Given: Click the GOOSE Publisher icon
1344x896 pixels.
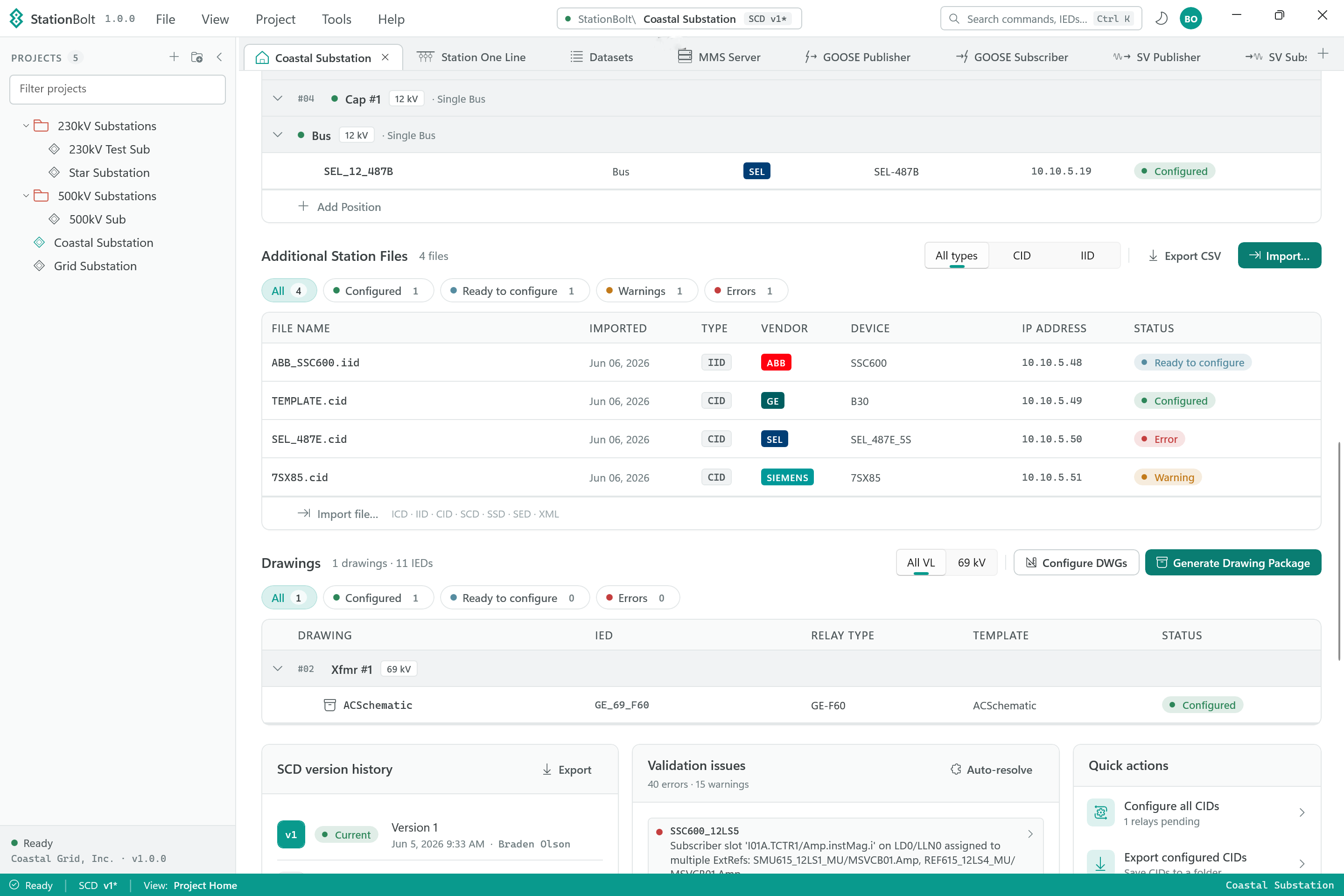Looking at the screenshot, I should (x=810, y=57).
